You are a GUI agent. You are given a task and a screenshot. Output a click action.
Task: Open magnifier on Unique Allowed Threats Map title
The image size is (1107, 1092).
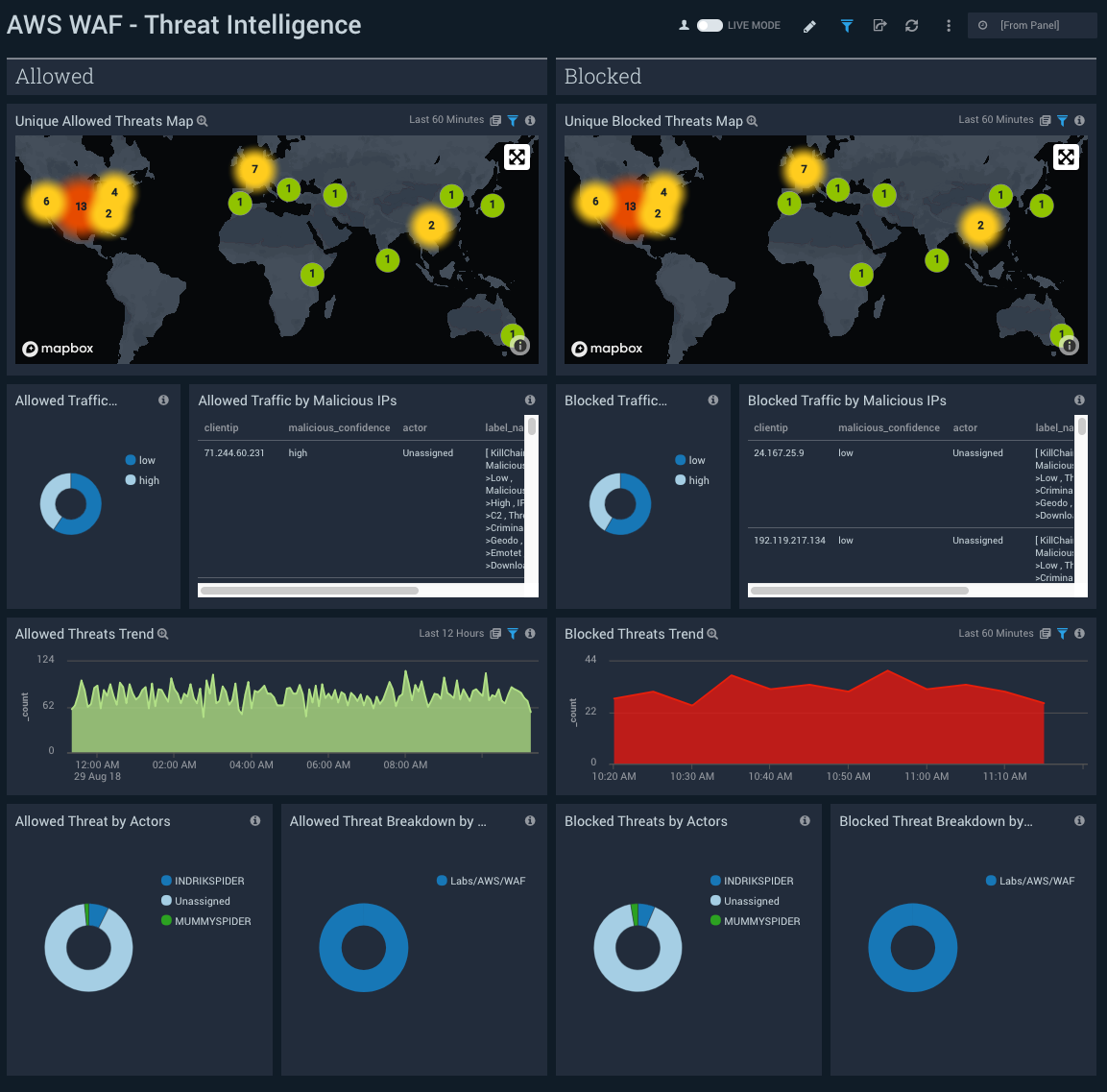click(203, 121)
